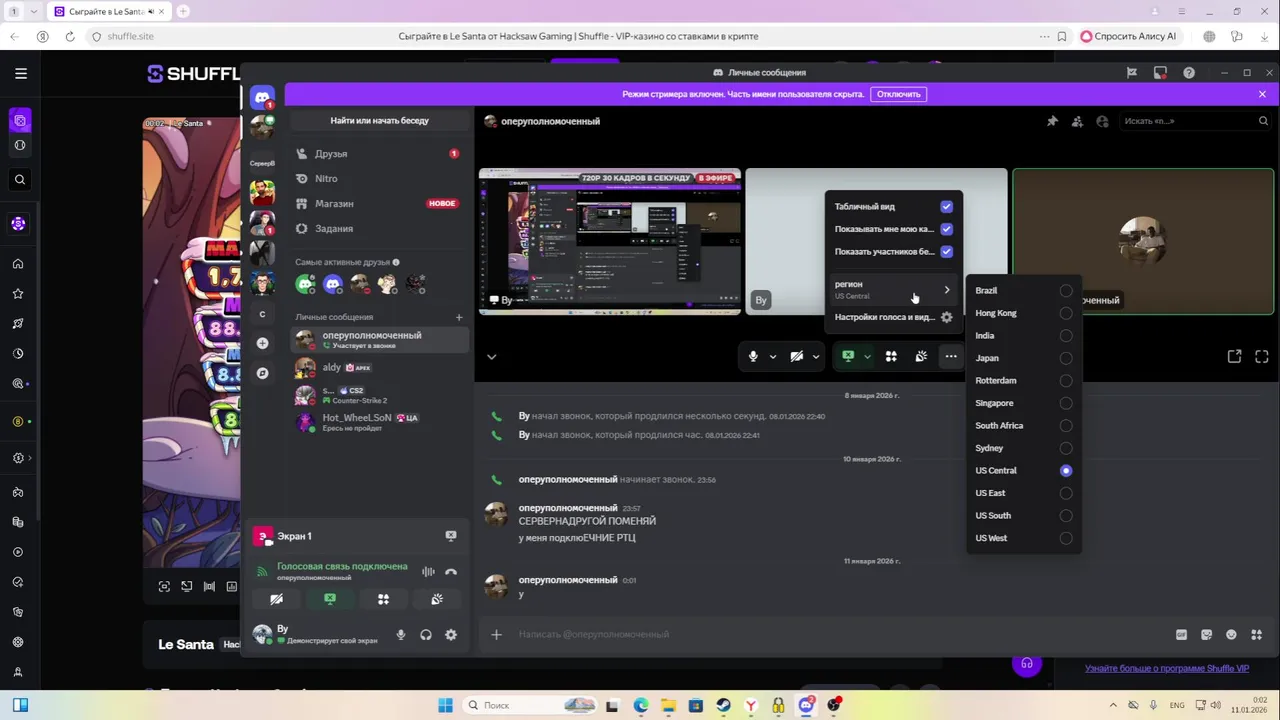Viewport: 1280px width, 720px height.
Task: Open Nitro section
Action: pos(379,179)
